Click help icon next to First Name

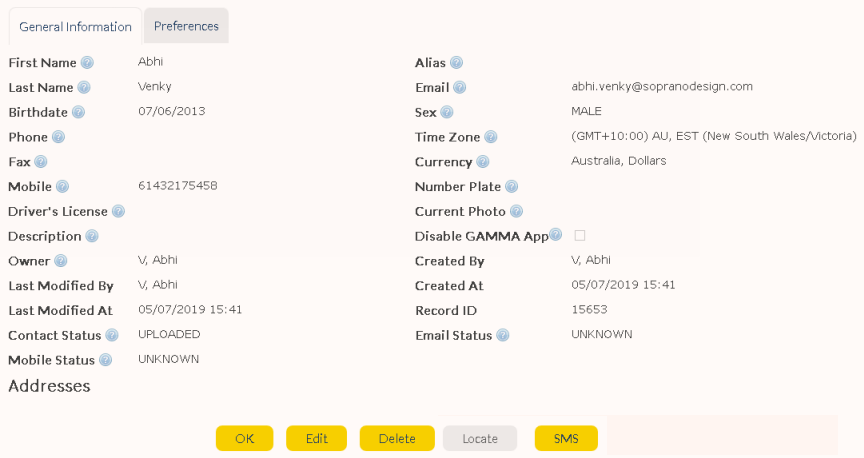87,63
